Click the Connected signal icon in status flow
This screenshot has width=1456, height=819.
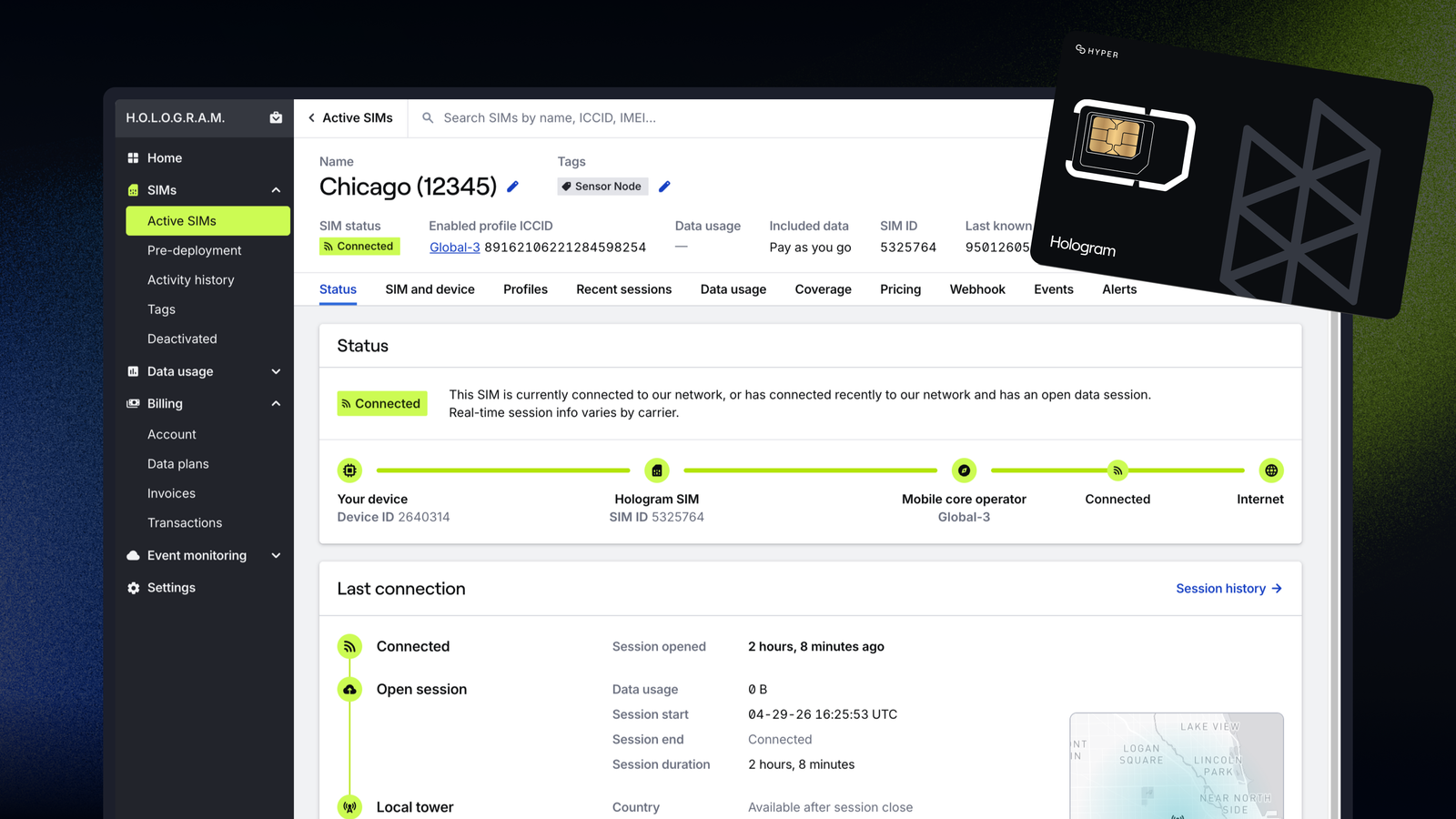1117,470
